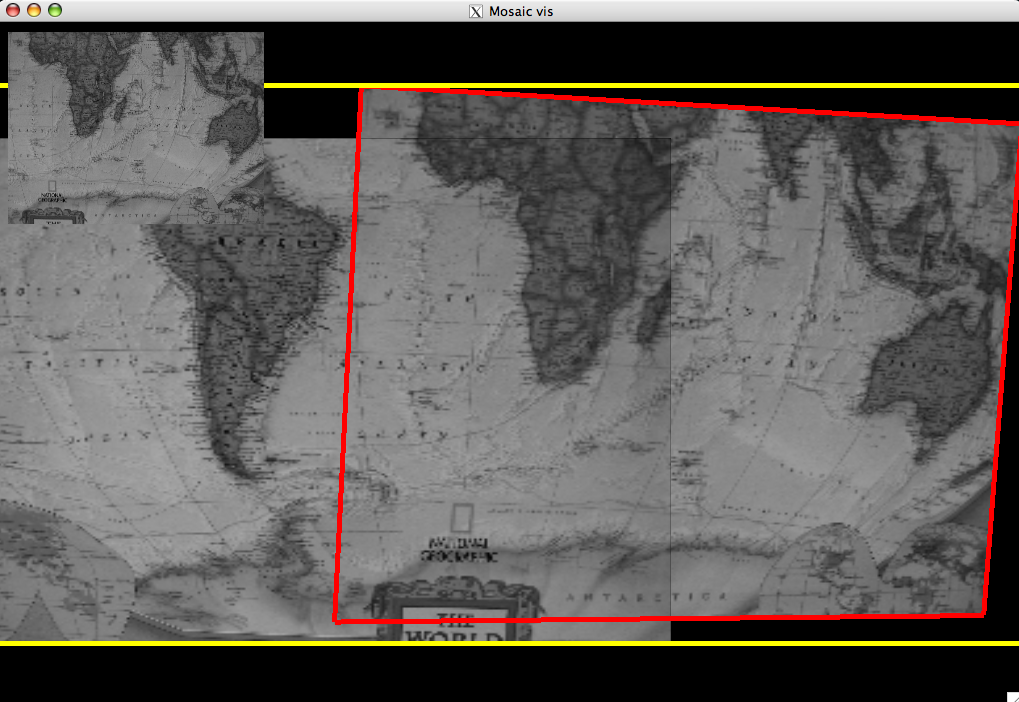
Task: Click the Mosaic vis title text
Action: [521, 11]
